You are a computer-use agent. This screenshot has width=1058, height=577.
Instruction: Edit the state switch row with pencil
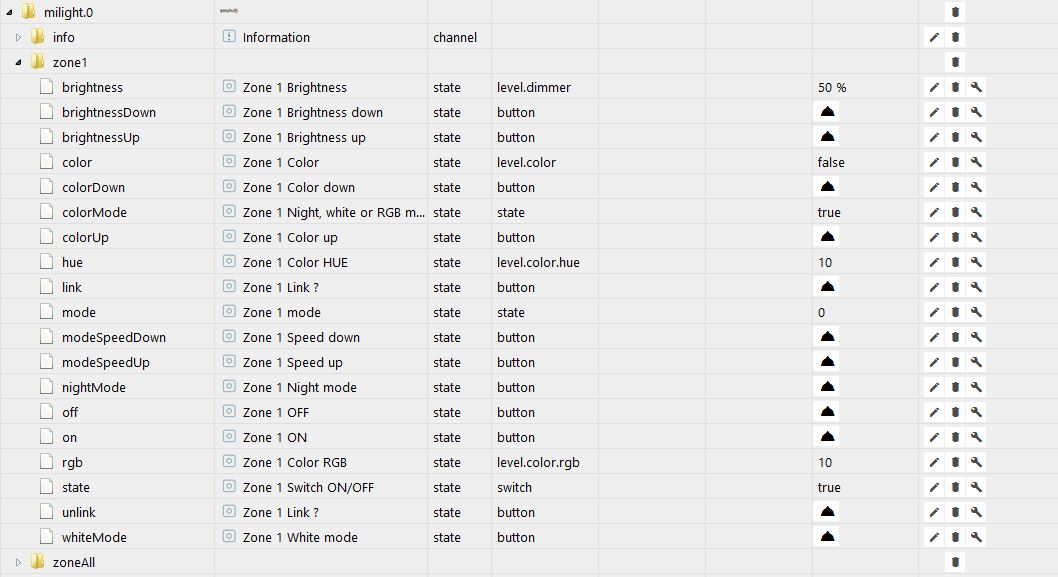[934, 487]
